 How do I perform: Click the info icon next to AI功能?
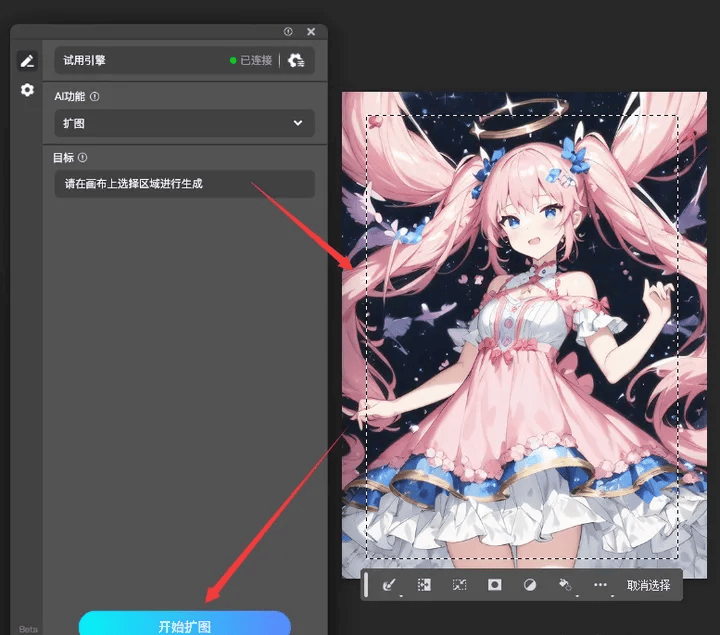[95, 96]
